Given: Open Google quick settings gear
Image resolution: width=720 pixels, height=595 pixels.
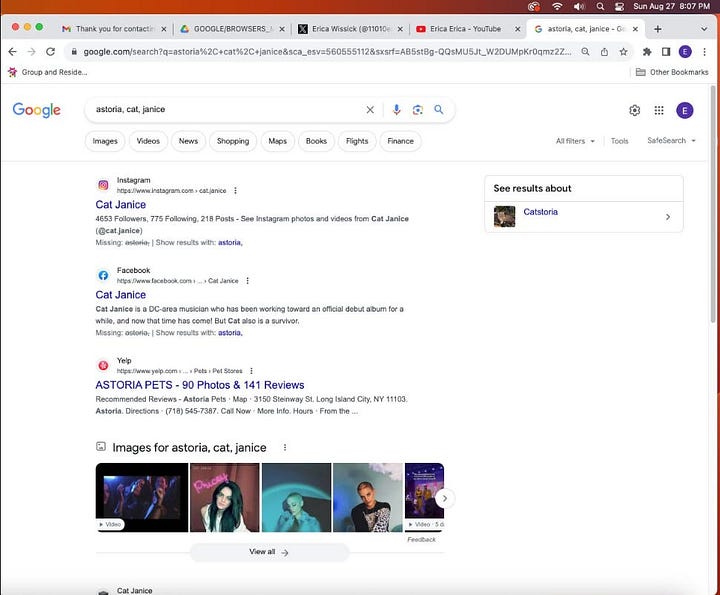Looking at the screenshot, I should [635, 110].
